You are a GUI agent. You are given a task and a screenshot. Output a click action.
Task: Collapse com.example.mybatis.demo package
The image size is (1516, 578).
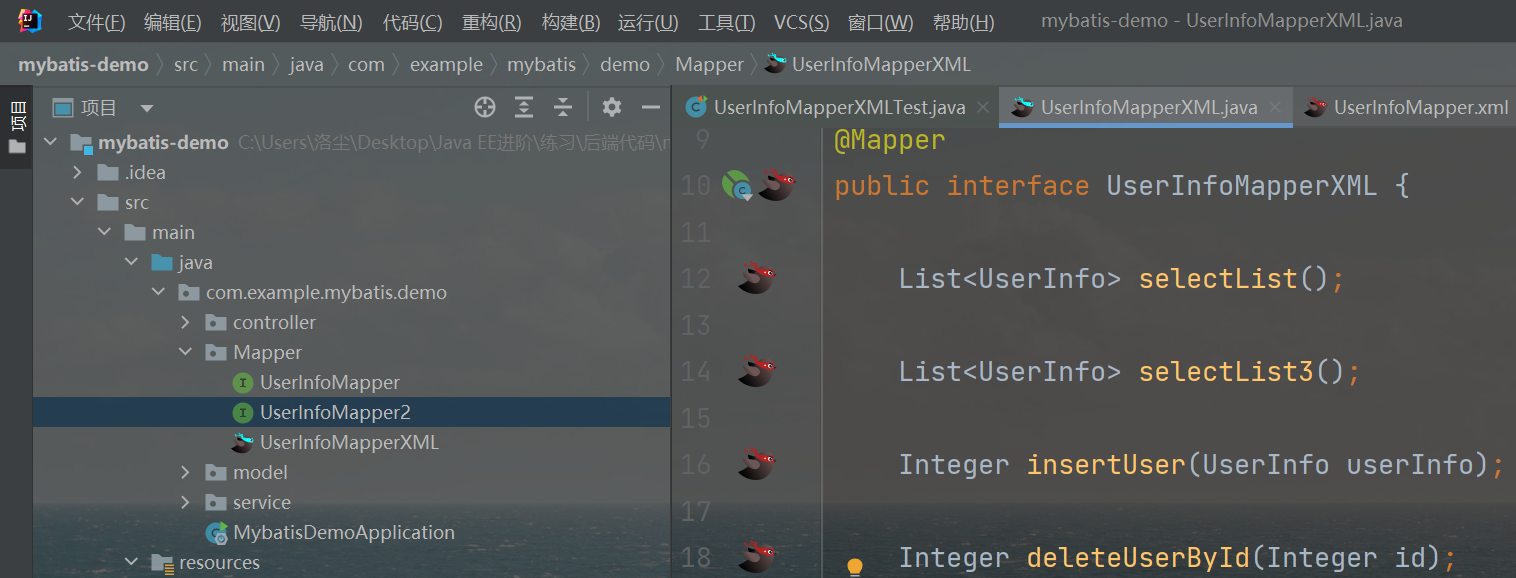tap(158, 293)
